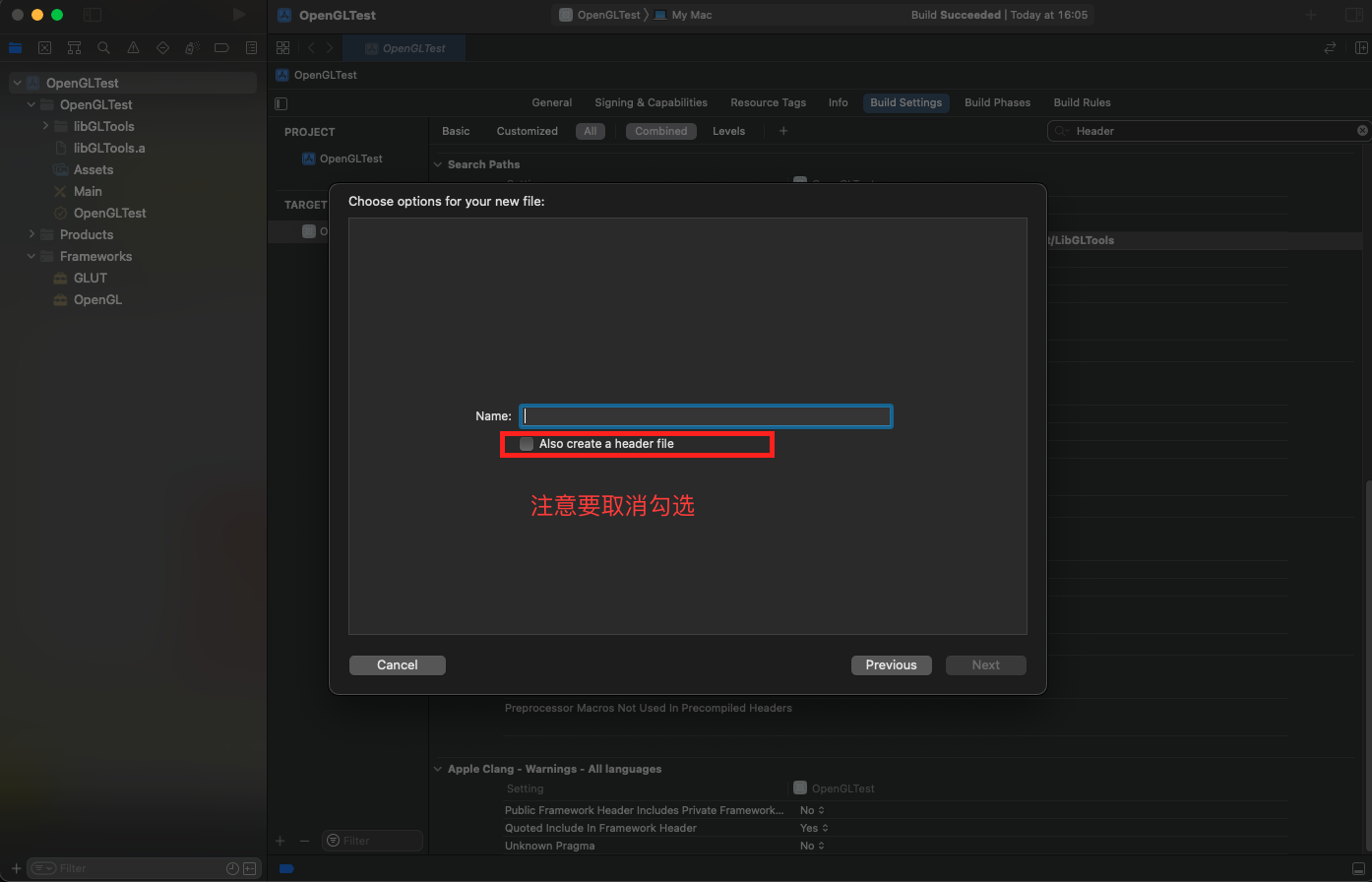Open the Breakpoint navigator
This screenshot has width=1372, height=882.
pos(221,47)
